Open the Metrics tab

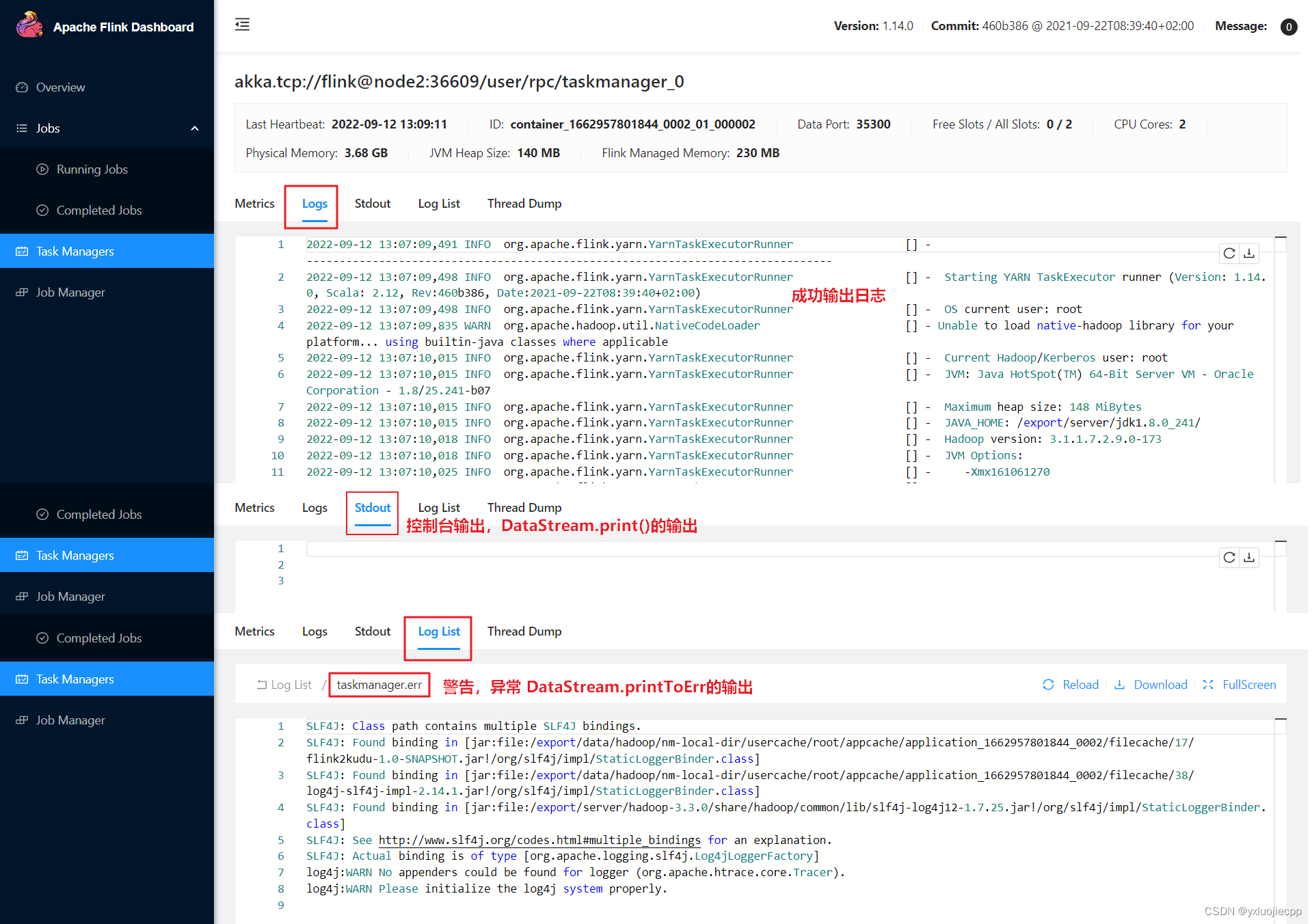point(254,203)
